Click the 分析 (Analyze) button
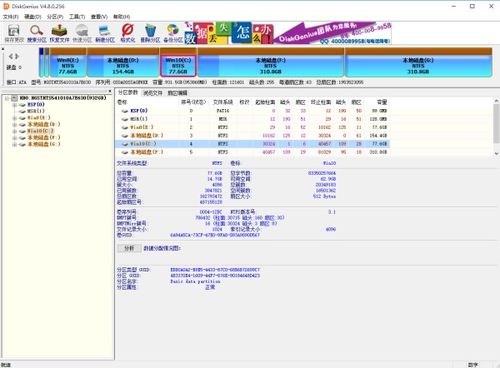 129,248
